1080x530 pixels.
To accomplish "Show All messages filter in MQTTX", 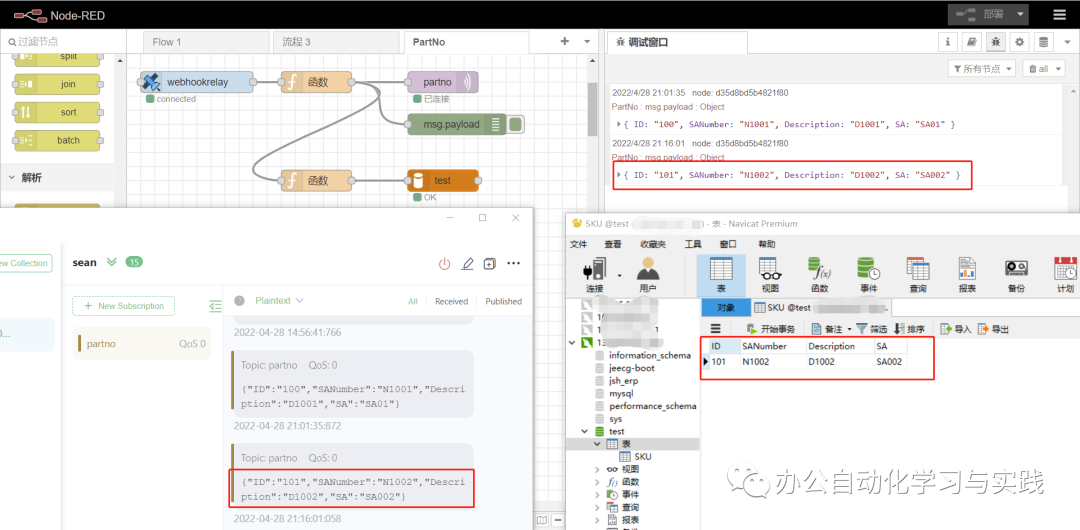I will [413, 301].
